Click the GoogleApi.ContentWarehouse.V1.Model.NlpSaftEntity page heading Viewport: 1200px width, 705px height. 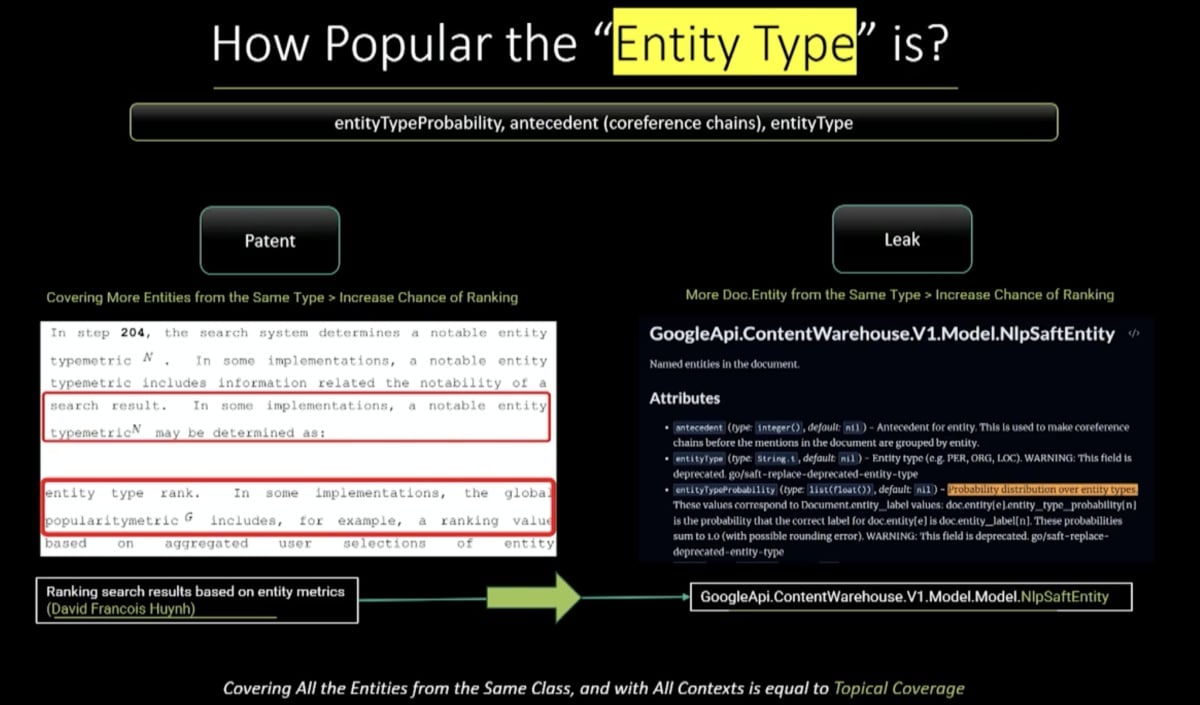[881, 334]
